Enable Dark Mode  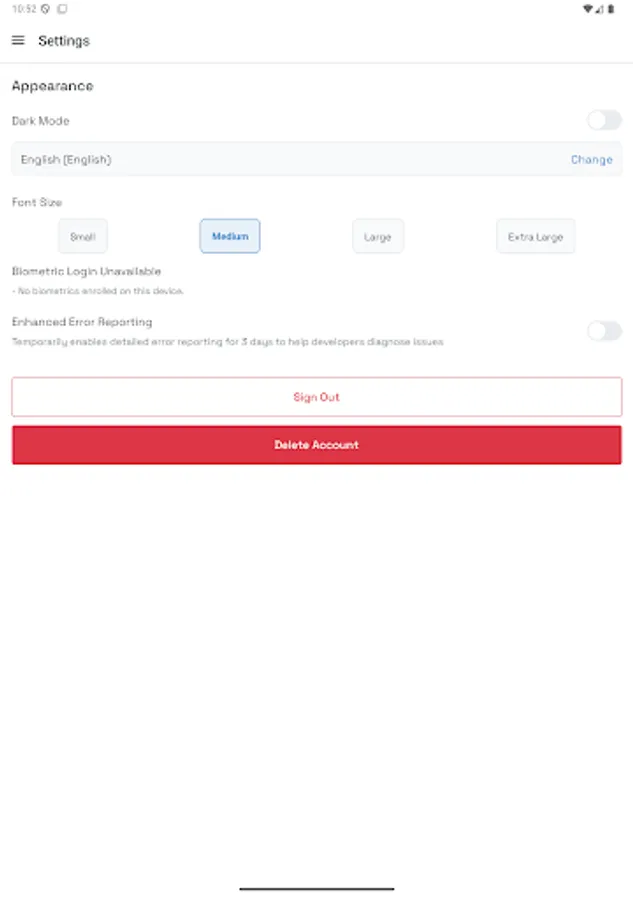[x=604, y=120]
